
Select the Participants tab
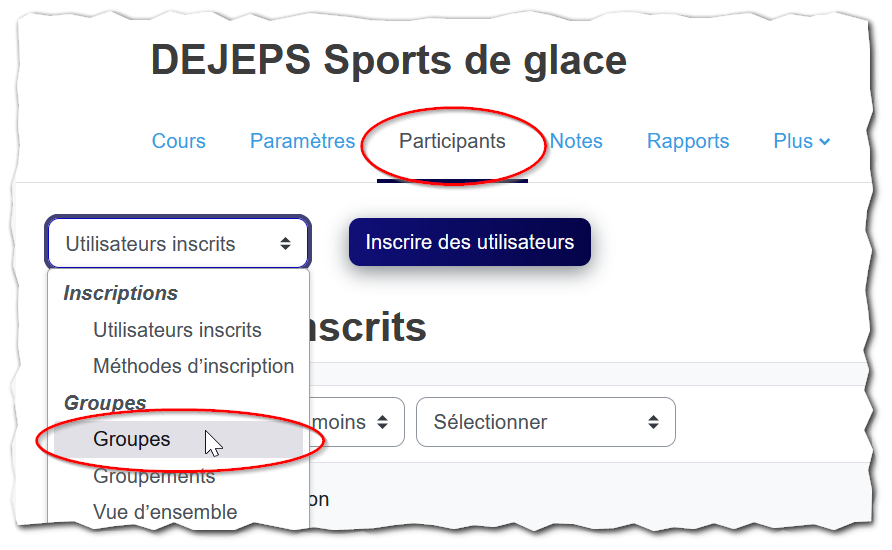[452, 141]
